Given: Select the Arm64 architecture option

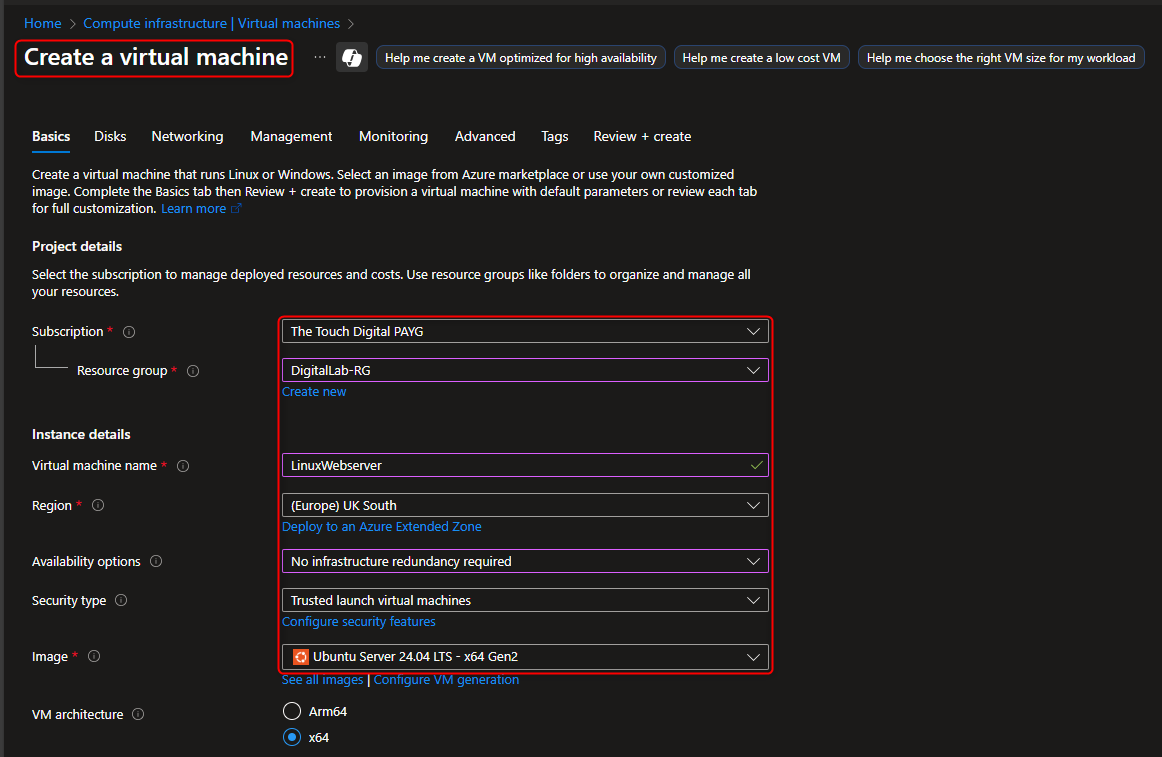Looking at the screenshot, I should click(x=291, y=710).
